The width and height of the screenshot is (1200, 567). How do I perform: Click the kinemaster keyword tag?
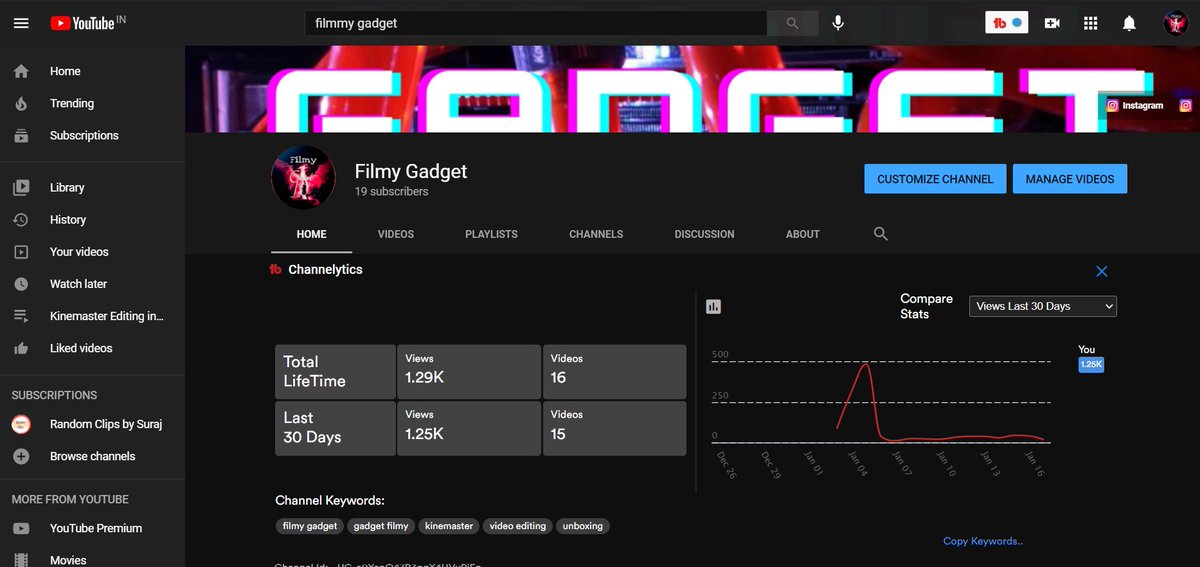pos(449,526)
